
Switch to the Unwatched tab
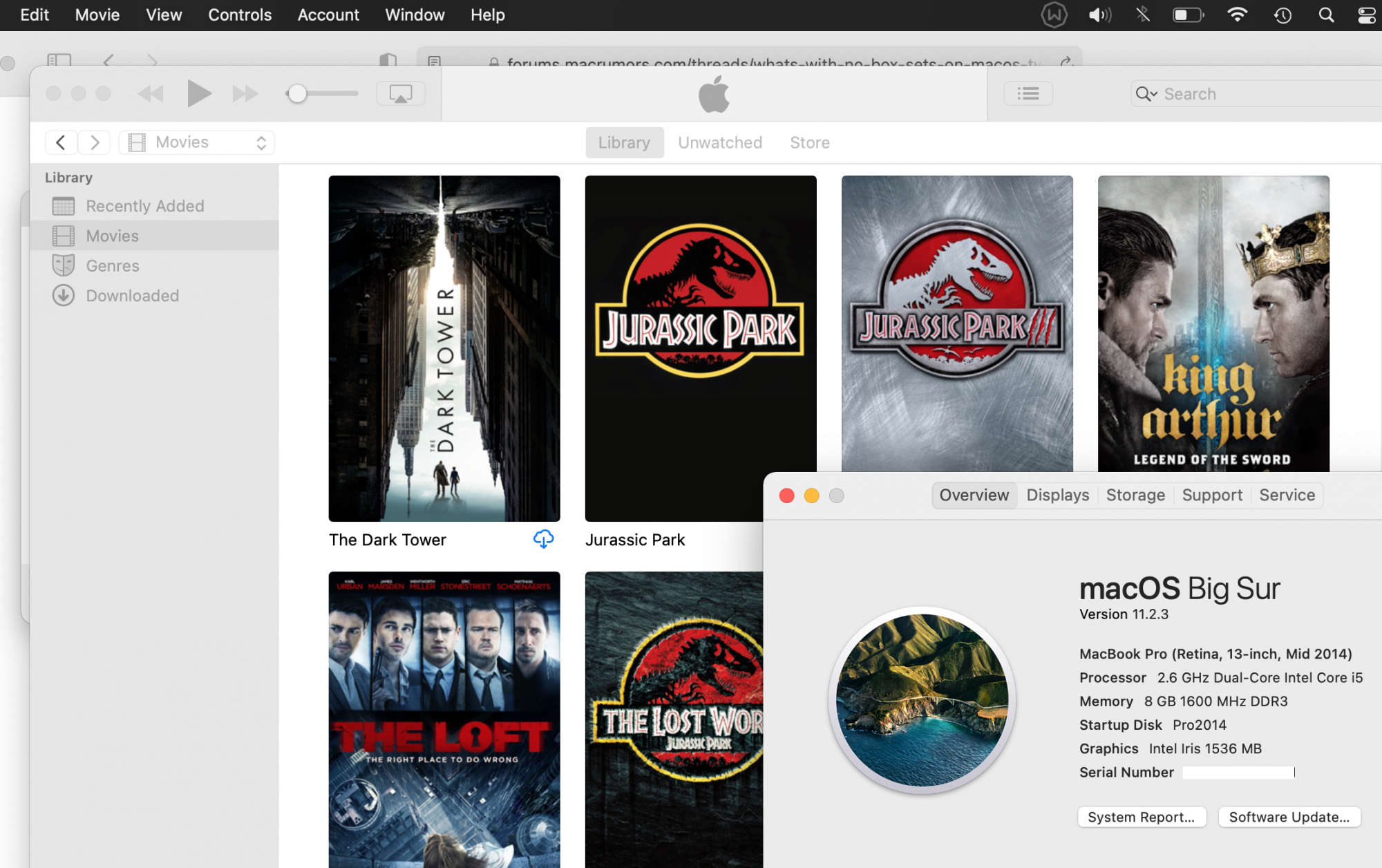(719, 142)
